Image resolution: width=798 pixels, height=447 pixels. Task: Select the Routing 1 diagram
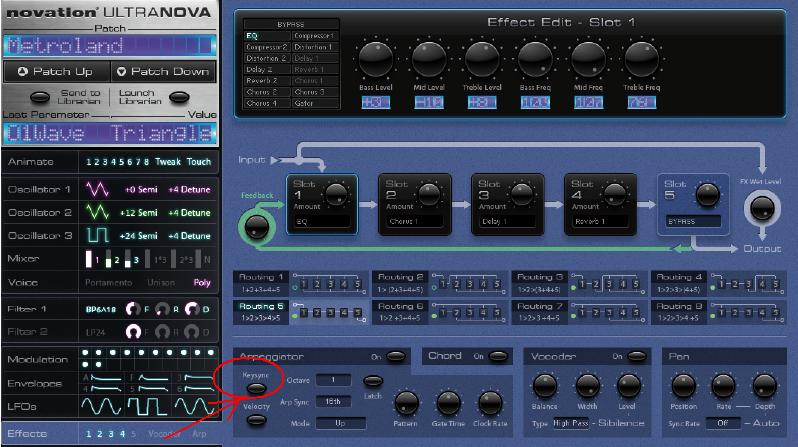[329, 284]
